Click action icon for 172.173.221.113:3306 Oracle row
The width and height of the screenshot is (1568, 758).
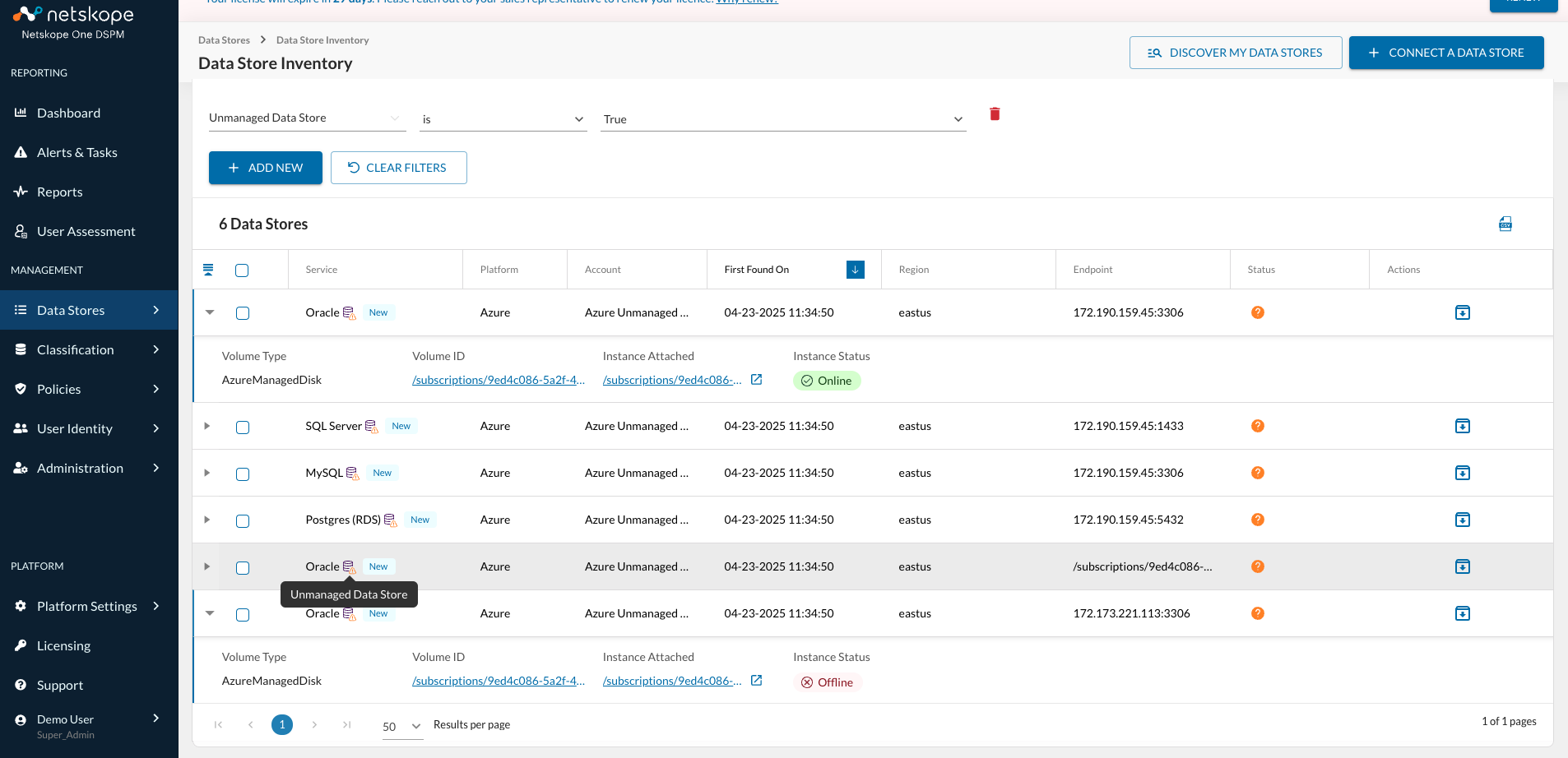pyautogui.click(x=1463, y=613)
